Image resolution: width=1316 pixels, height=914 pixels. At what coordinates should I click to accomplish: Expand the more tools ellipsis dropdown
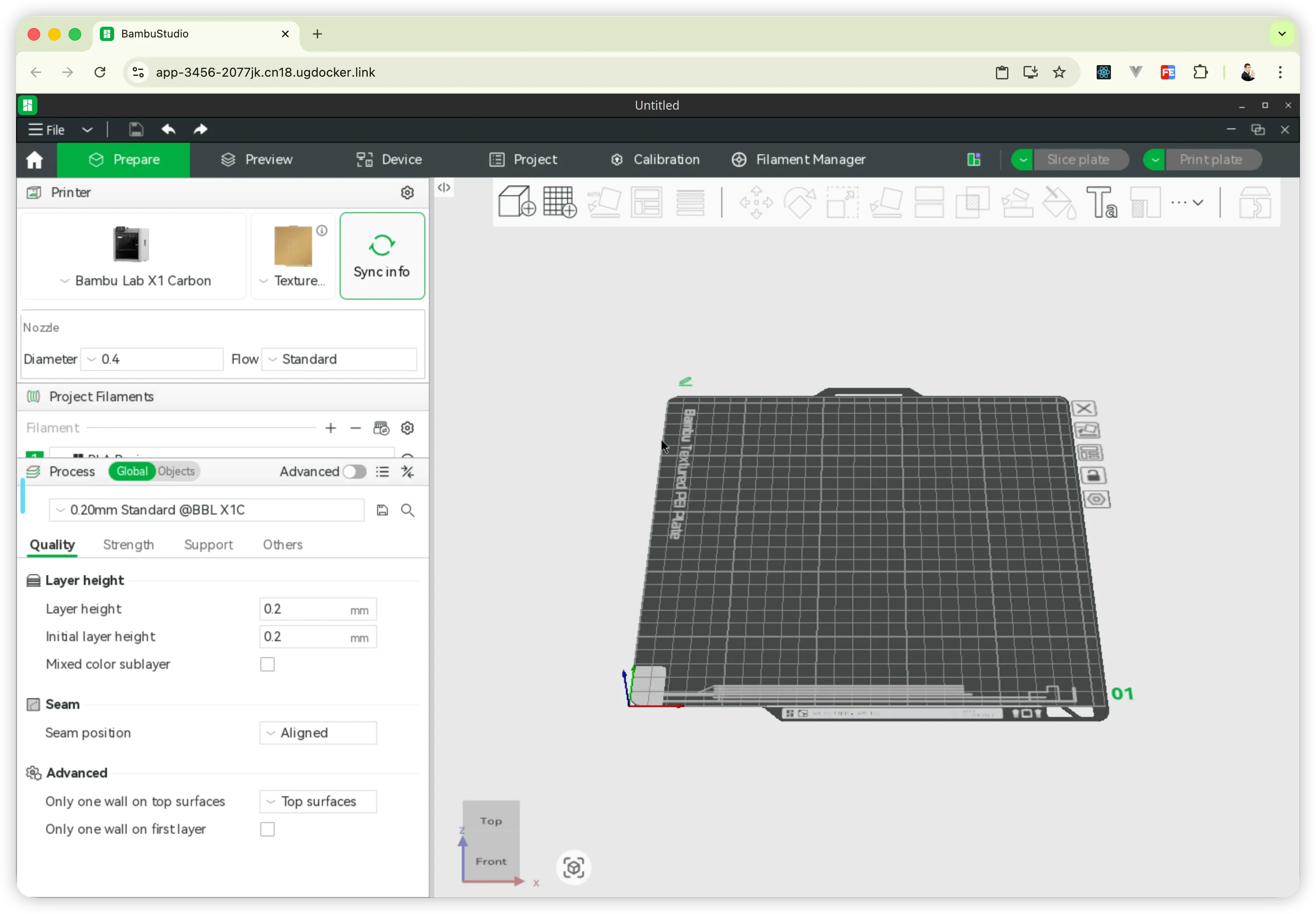point(1187,202)
